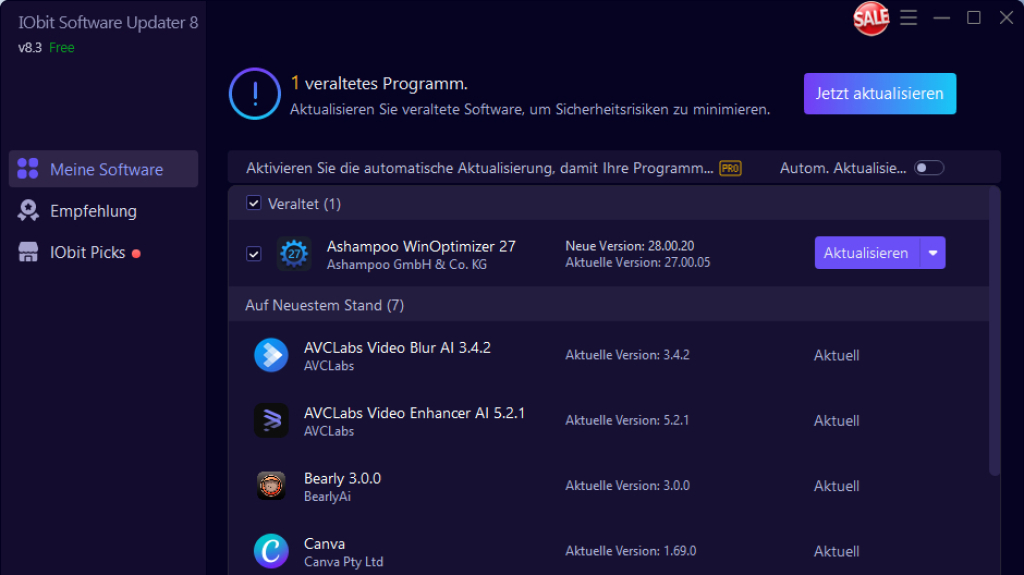Click the AVCLabs Video Enhancer AI icon
Viewport: 1024px width, 575px height.
click(271, 420)
